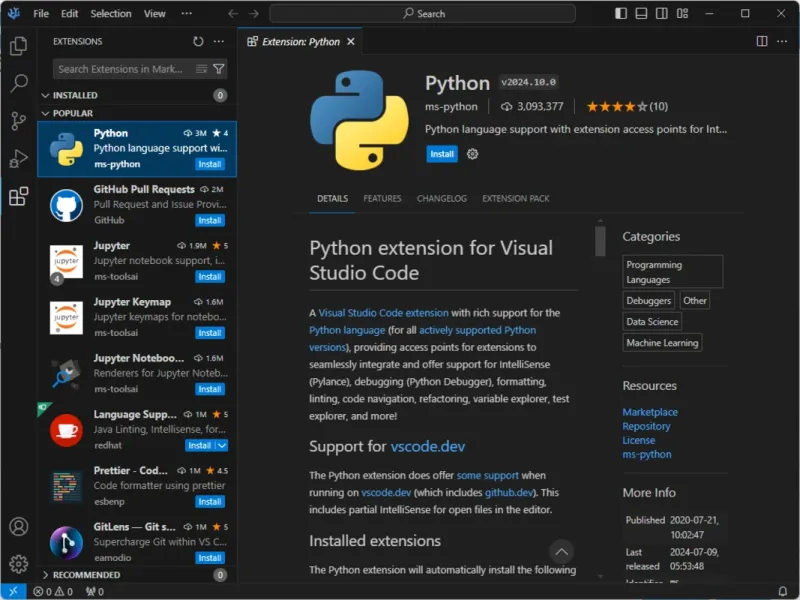This screenshot has width=800, height=600.
Task: Go forward with navigation arrow
Action: (x=254, y=14)
